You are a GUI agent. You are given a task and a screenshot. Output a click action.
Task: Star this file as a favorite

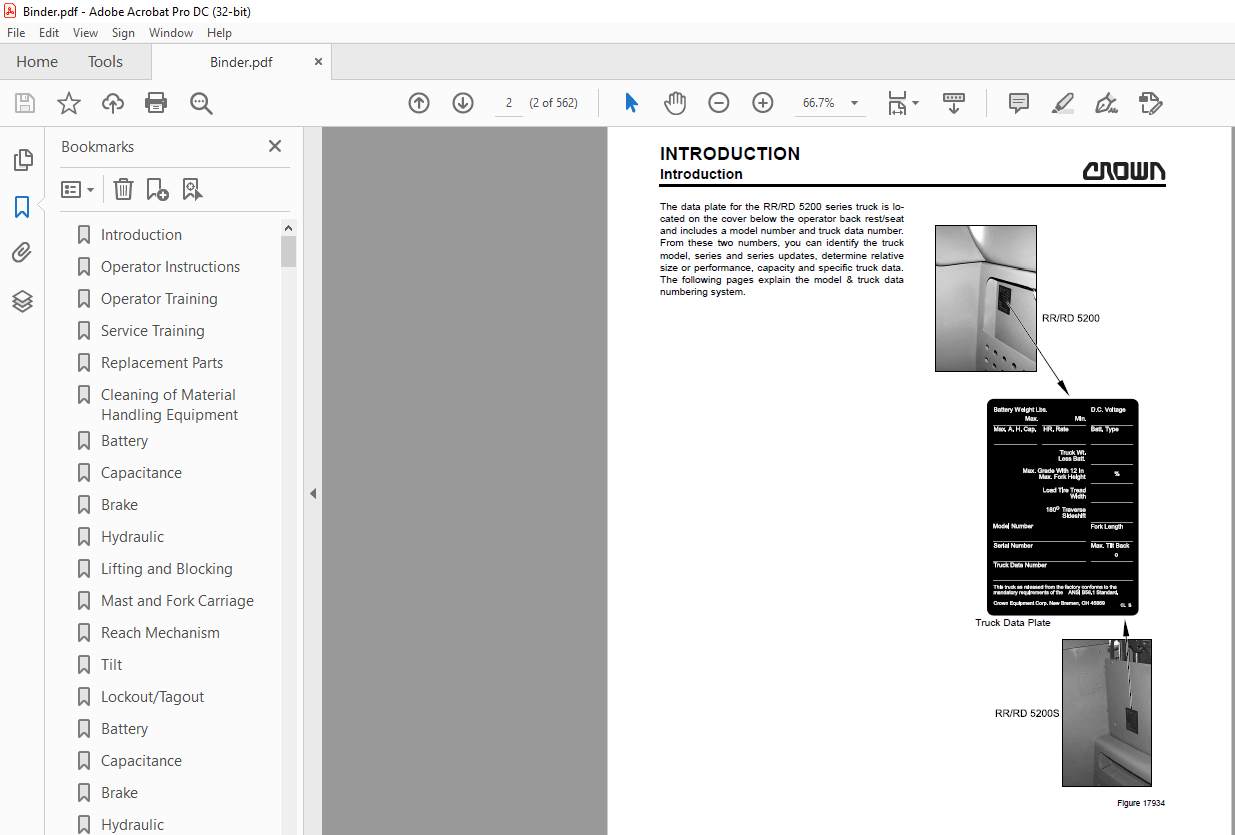point(68,103)
